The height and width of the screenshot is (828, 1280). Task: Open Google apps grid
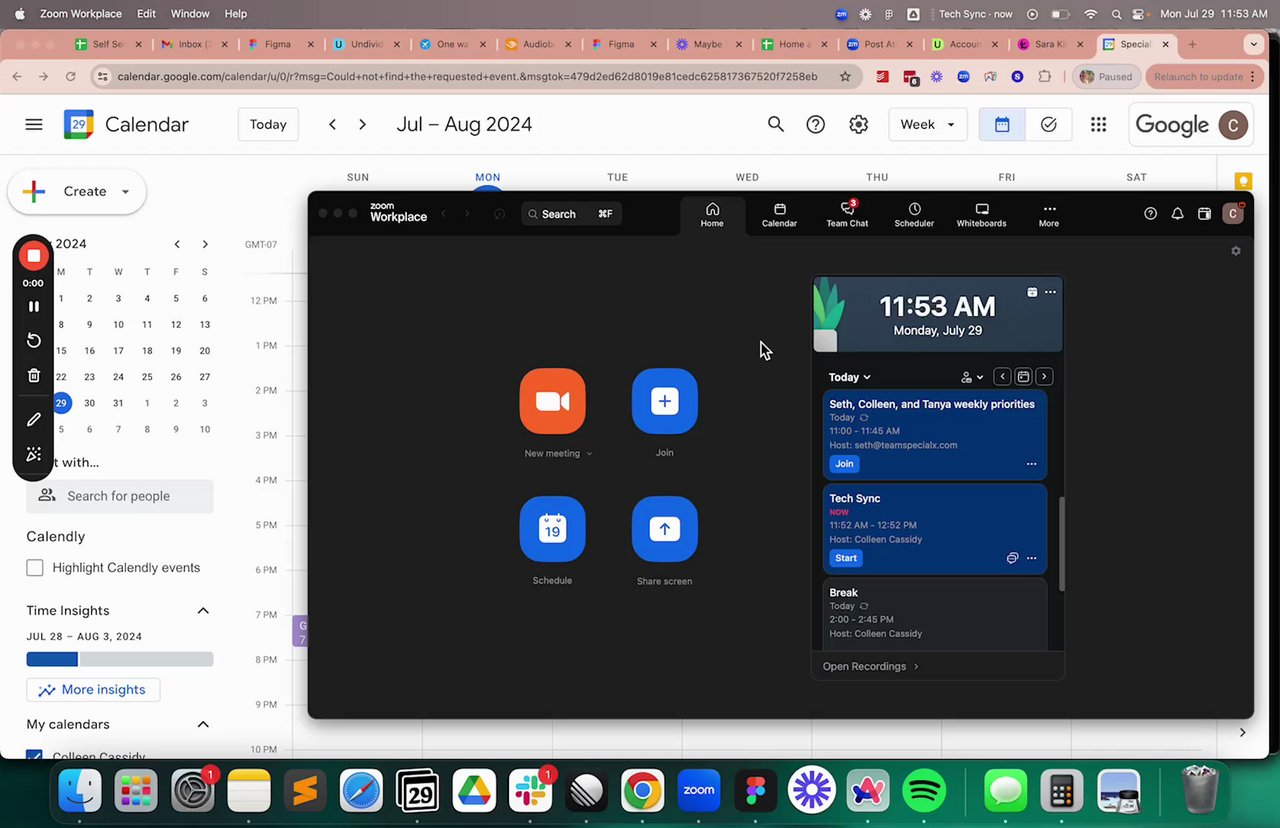tap(1099, 124)
